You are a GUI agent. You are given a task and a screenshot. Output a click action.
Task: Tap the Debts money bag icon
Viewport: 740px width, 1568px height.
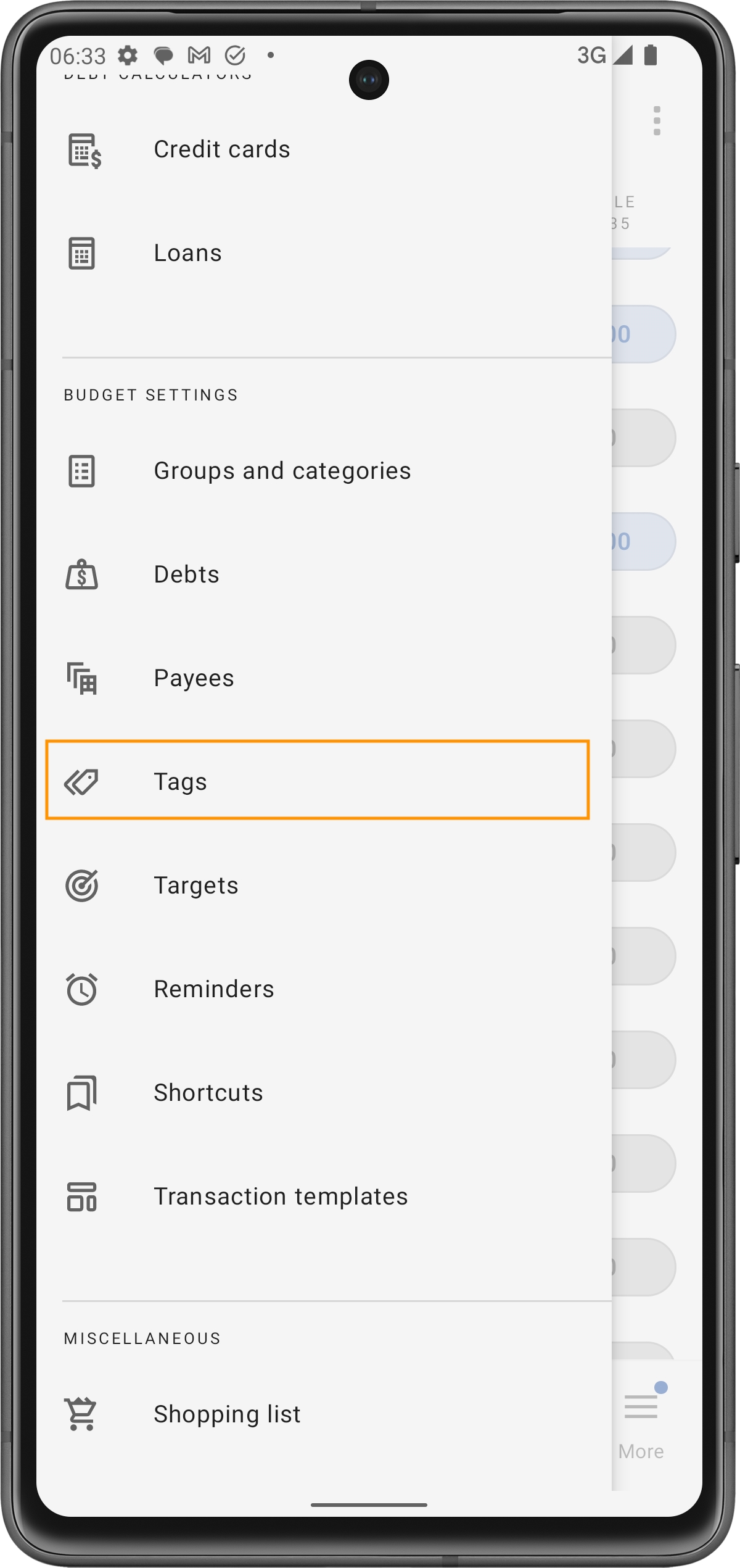pos(81,575)
